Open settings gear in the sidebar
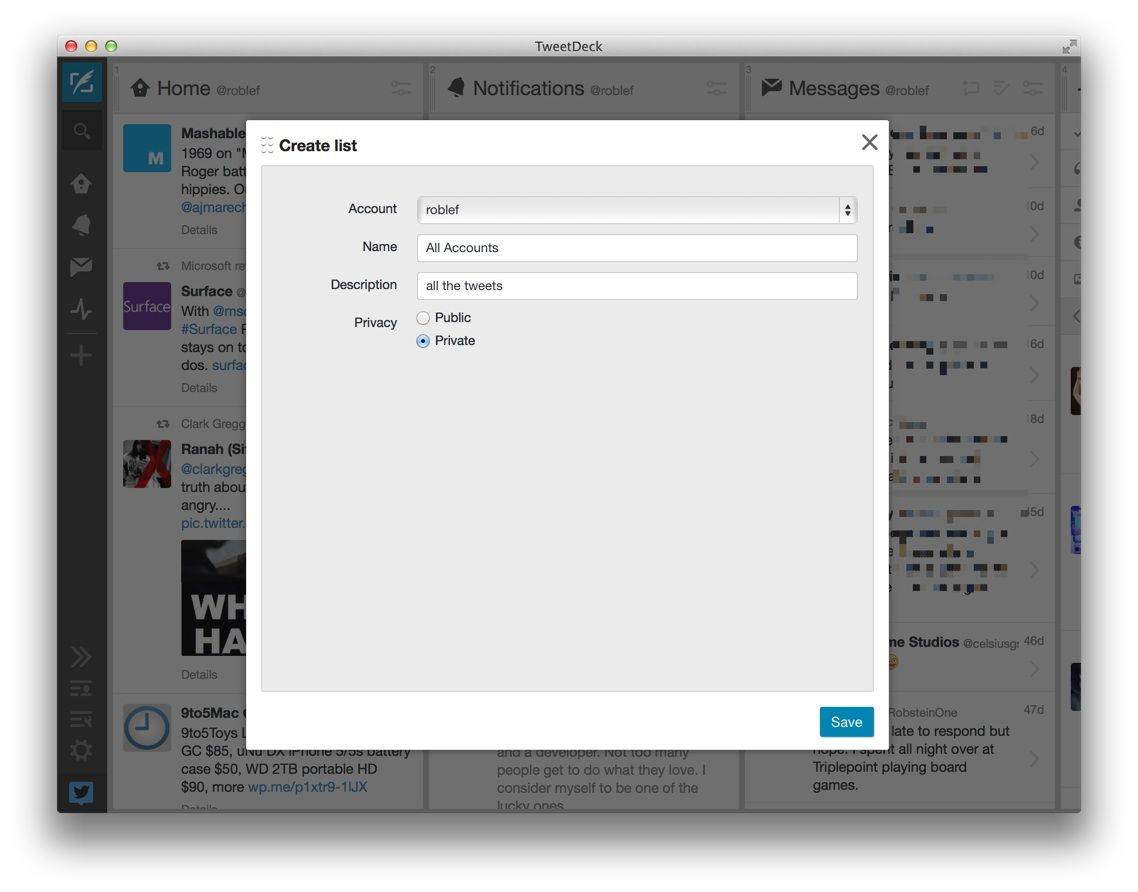 click(81, 750)
